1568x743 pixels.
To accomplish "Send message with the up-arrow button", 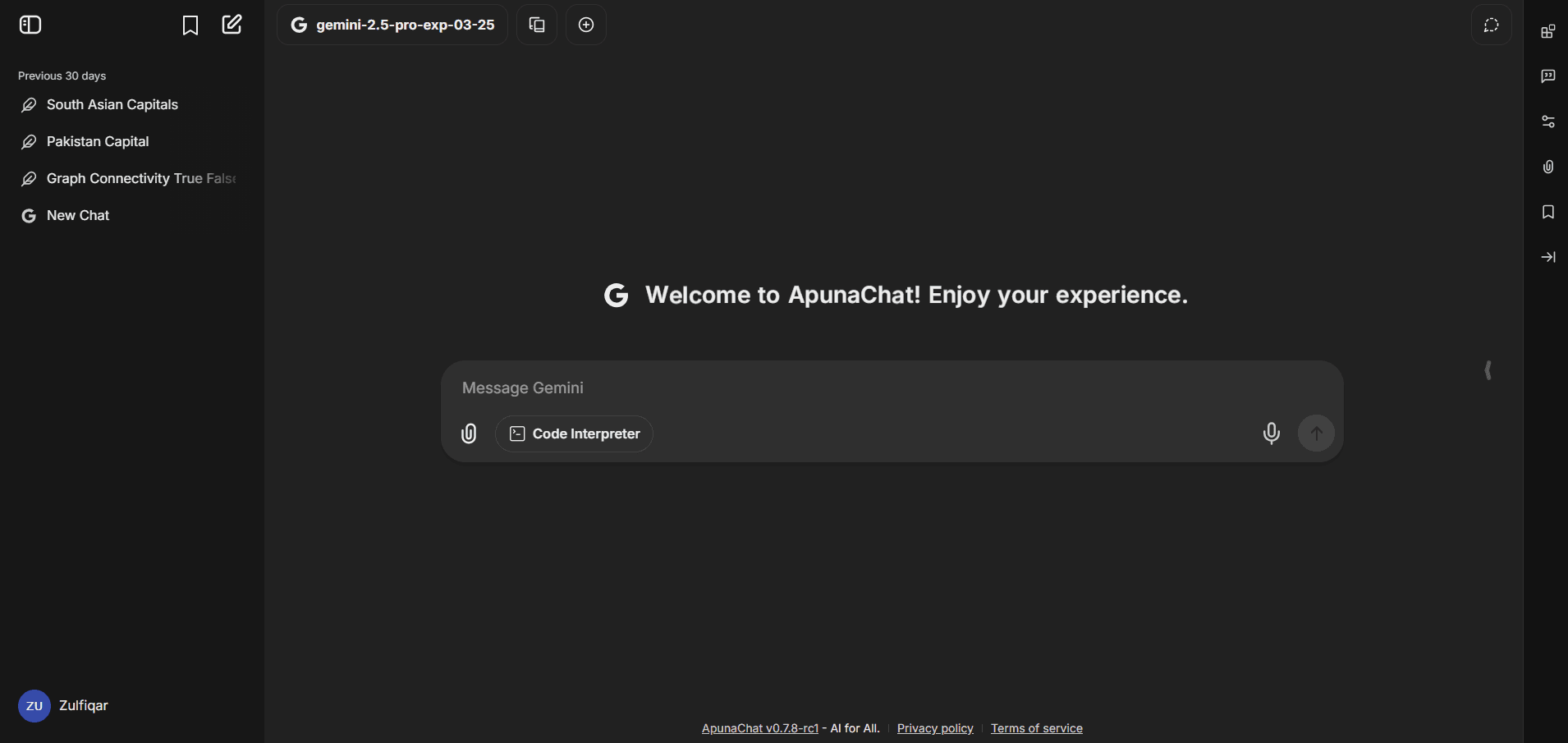I will [1316, 433].
